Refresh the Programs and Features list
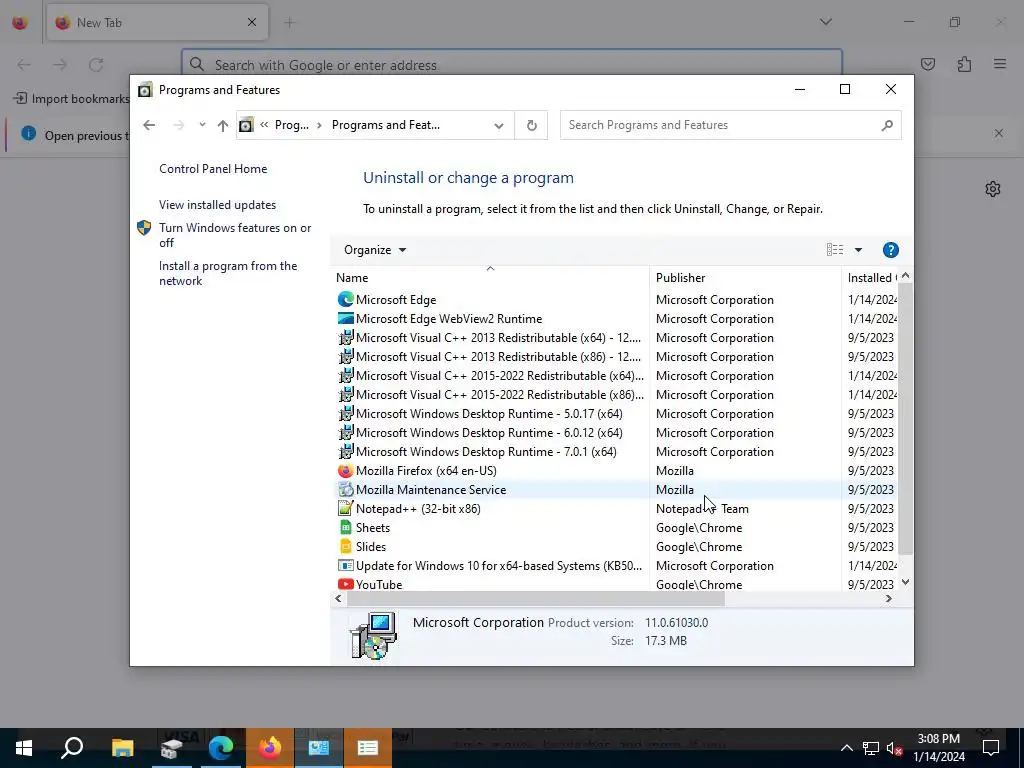The width and height of the screenshot is (1024, 768). [x=532, y=125]
